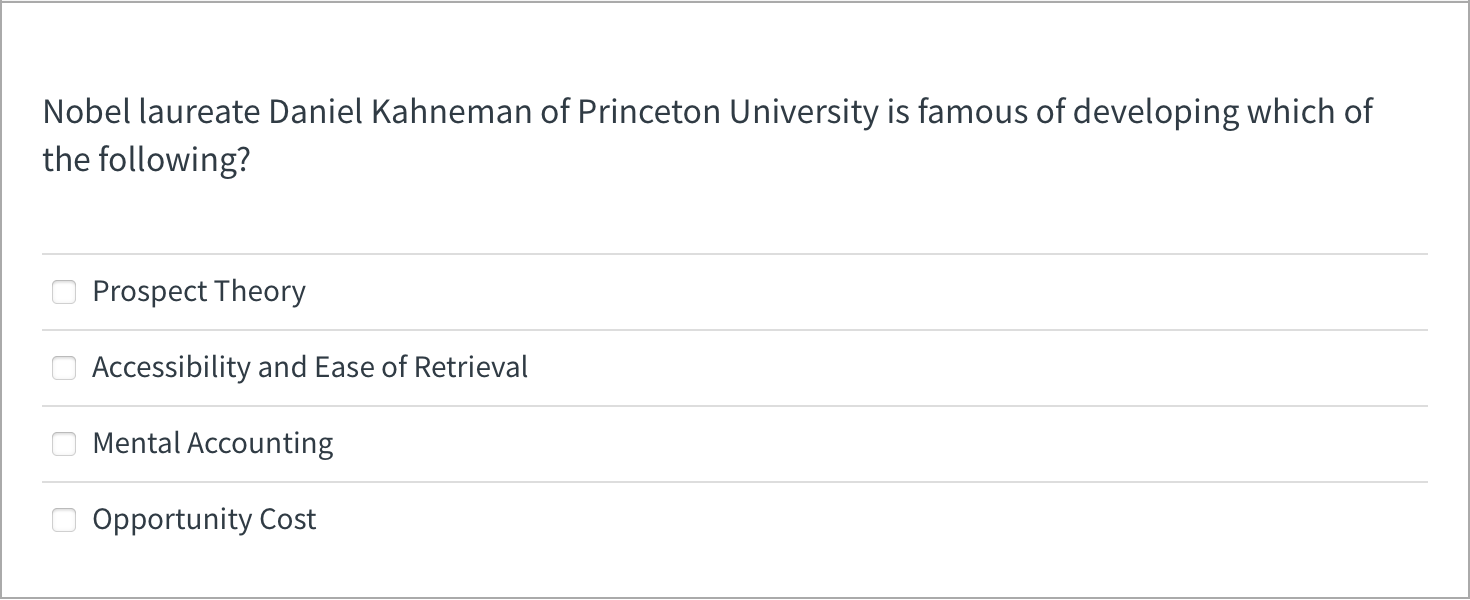Check the Prospect Theory checkbox
The image size is (1470, 600).
[x=64, y=292]
